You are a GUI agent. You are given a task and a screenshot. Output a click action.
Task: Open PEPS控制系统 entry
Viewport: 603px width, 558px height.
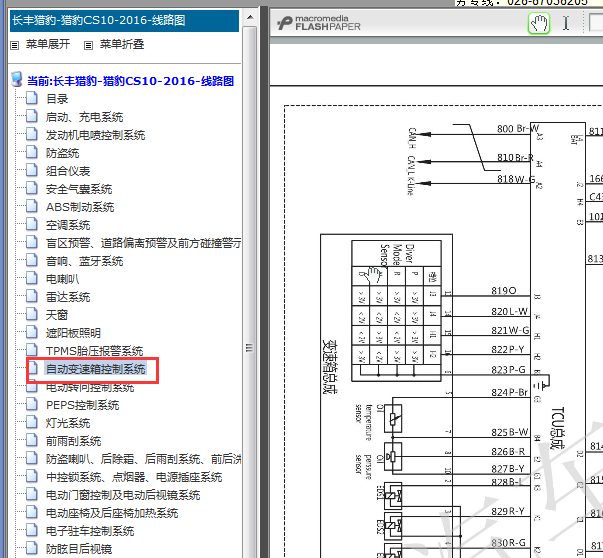click(83, 405)
